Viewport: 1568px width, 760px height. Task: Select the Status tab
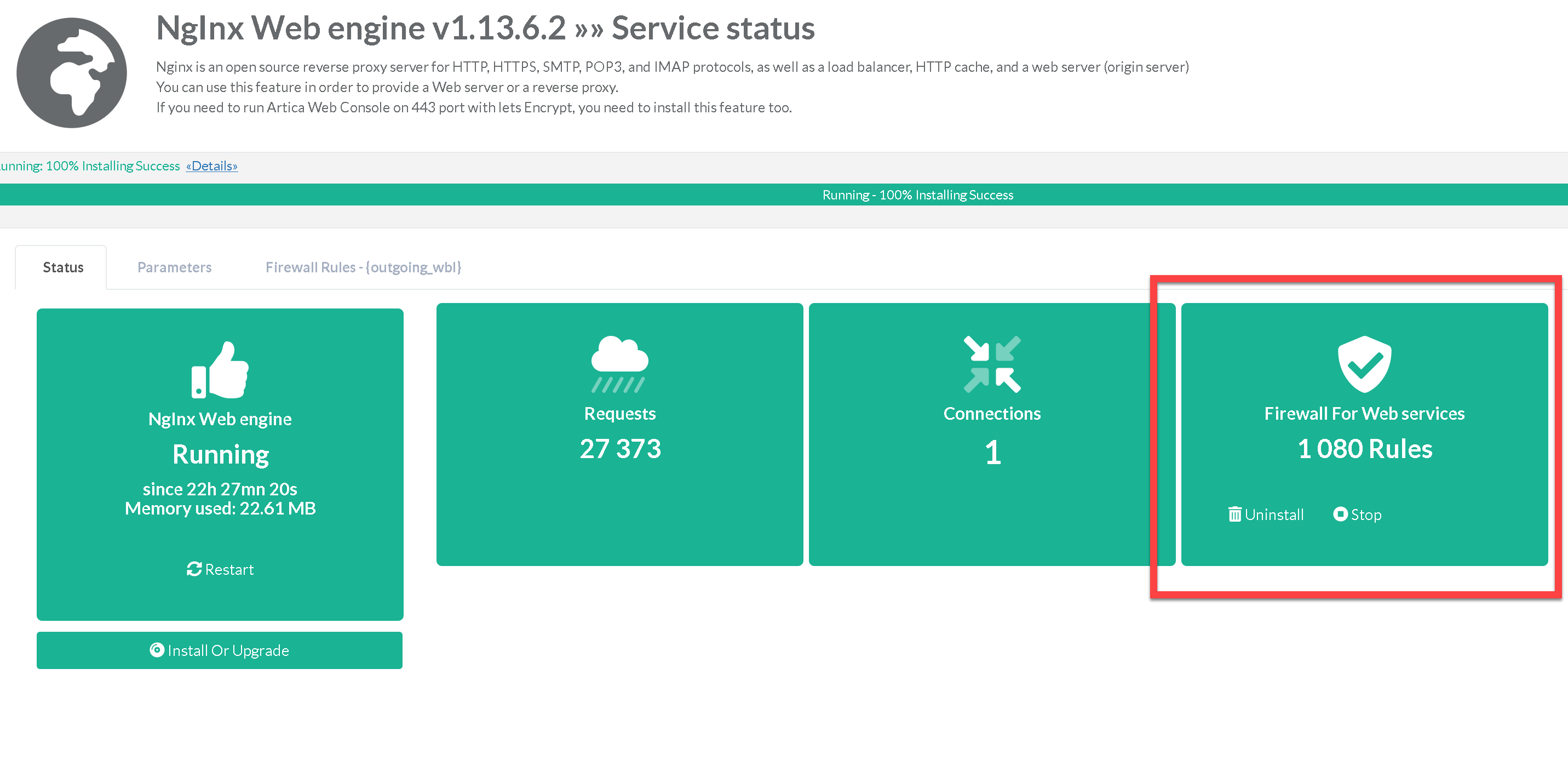(x=62, y=267)
